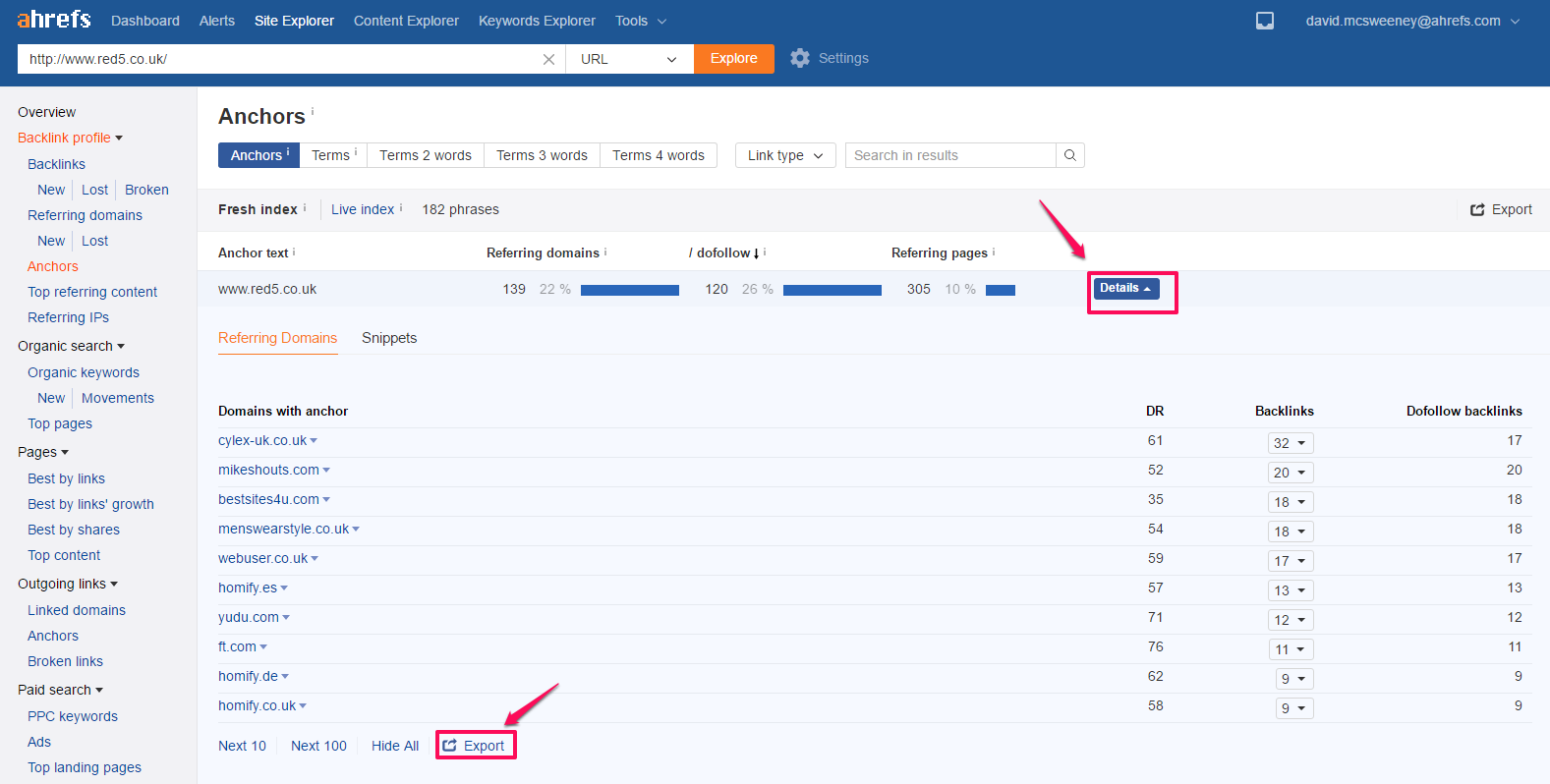
Task: Open the Link type dropdown
Action: click(785, 155)
